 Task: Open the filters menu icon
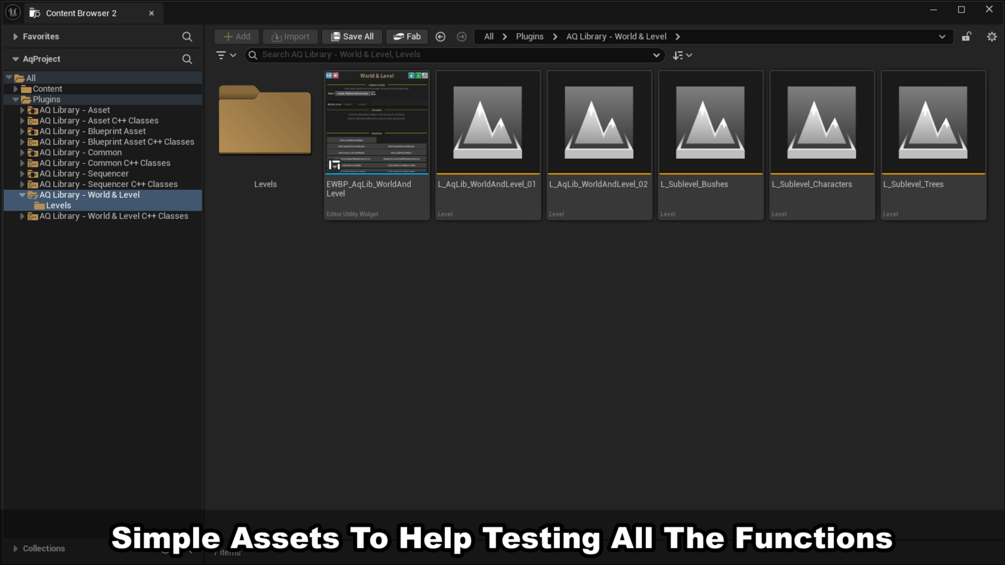point(226,55)
